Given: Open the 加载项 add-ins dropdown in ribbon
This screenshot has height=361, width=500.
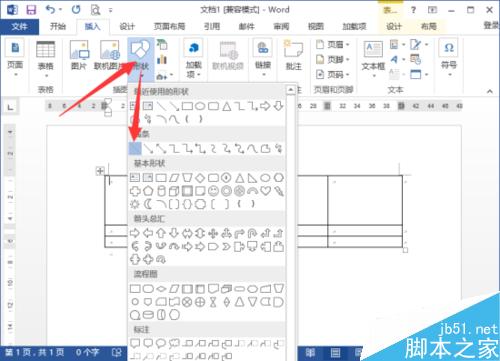Looking at the screenshot, I should 193,59.
